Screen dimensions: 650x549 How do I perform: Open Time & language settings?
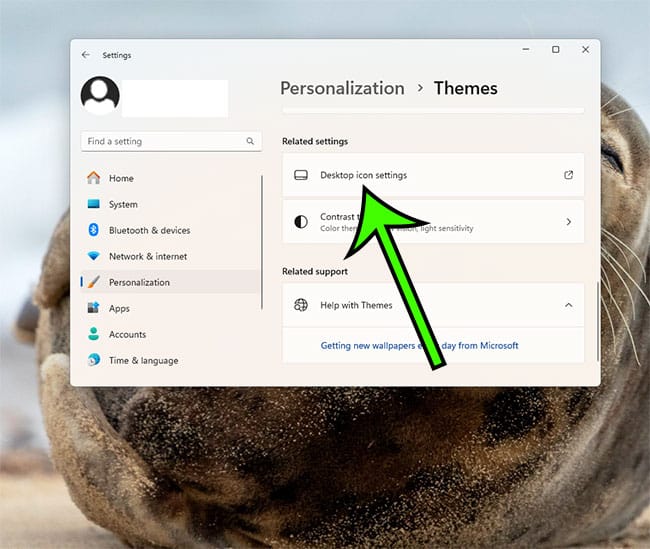click(x=170, y=360)
